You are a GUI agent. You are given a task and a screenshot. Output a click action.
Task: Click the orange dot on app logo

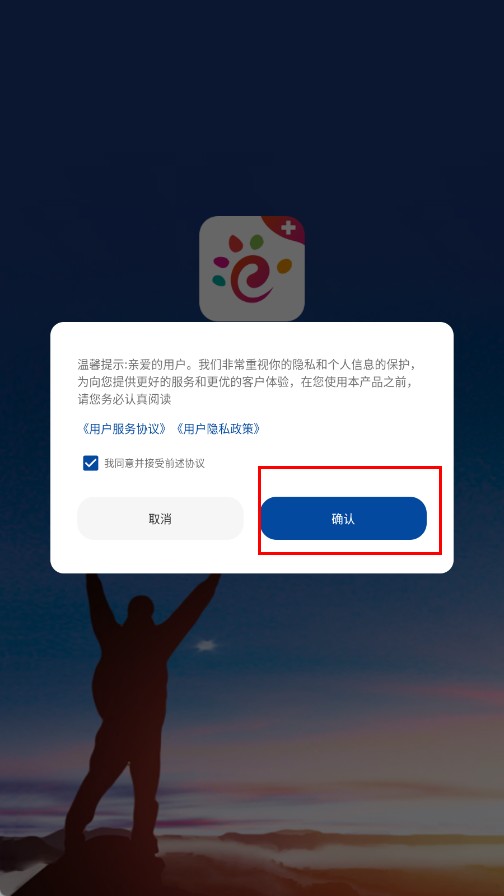coord(284,266)
